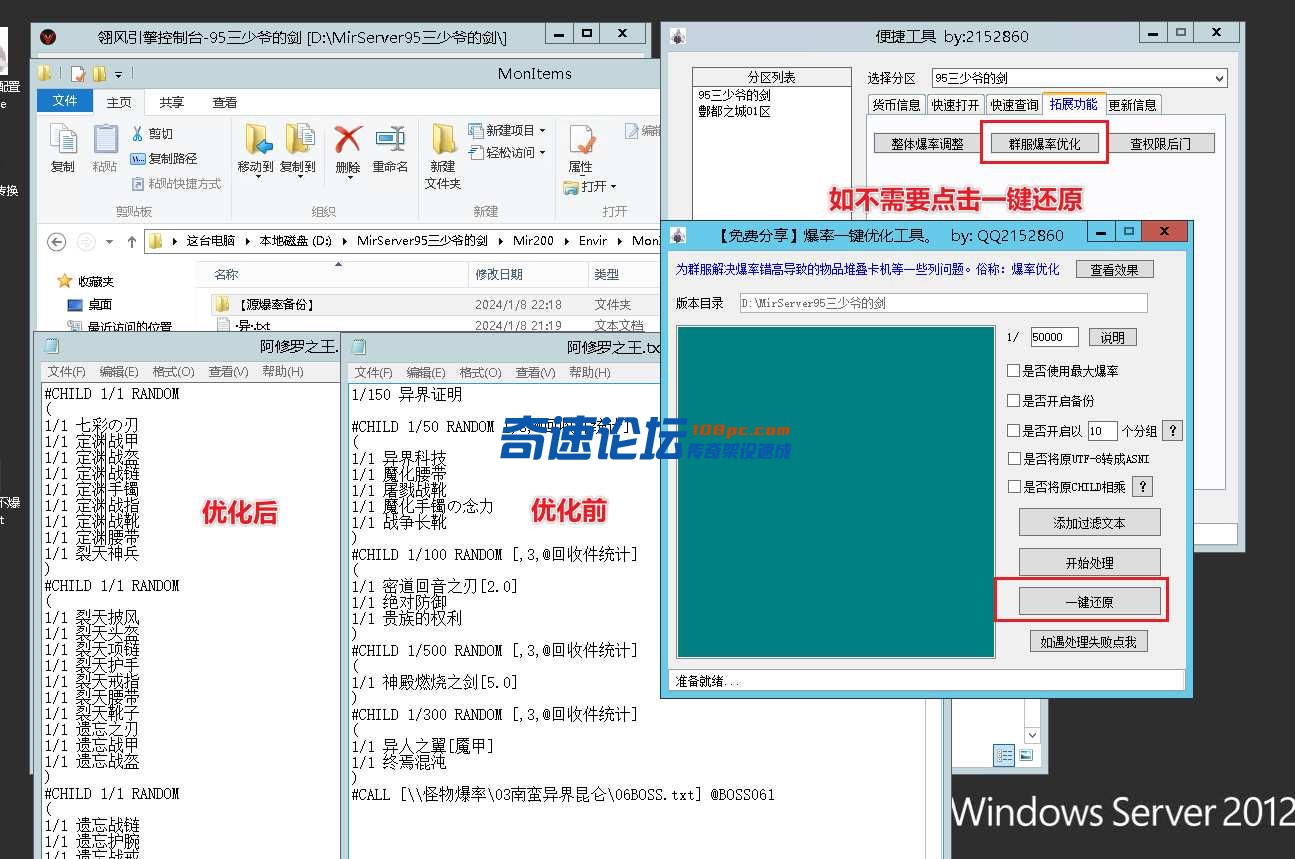This screenshot has width=1295, height=859.
Task: Click the 群服爆率优化 button
Action: pyautogui.click(x=1044, y=144)
